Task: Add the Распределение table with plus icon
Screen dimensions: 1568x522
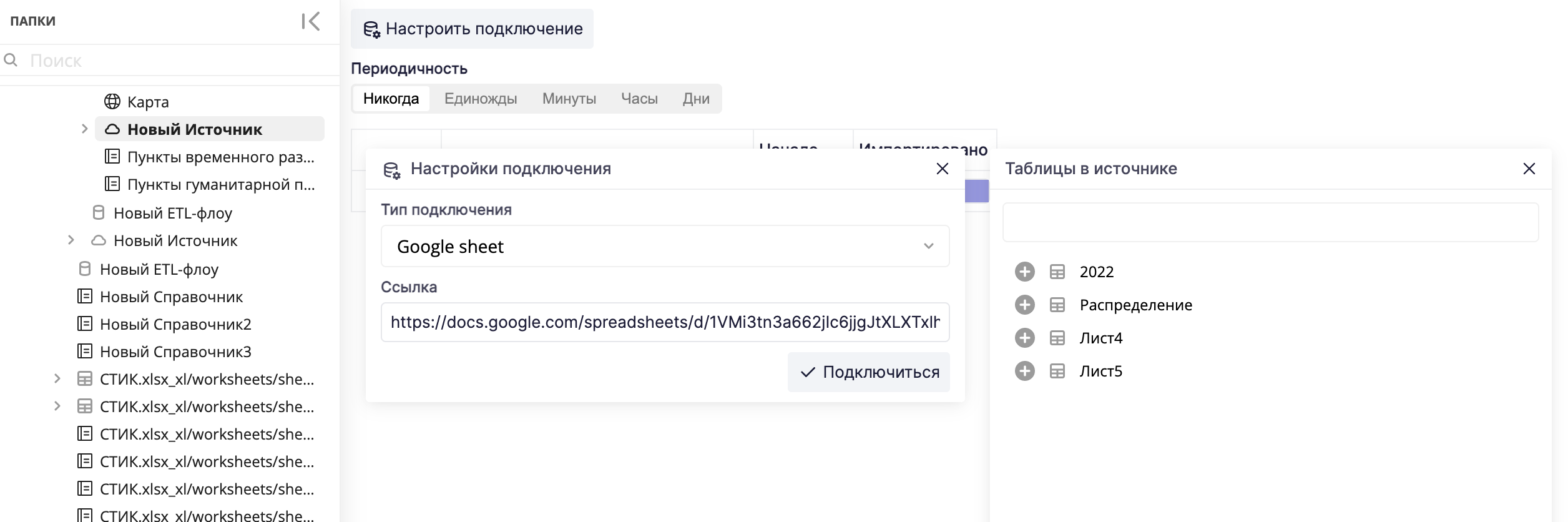Action: (1024, 305)
